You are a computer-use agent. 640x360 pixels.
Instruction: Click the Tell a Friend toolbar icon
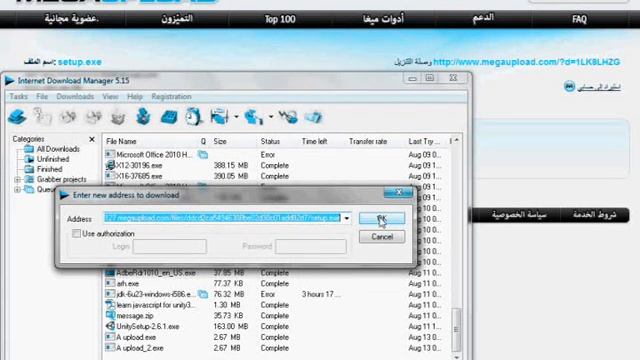pos(313,117)
